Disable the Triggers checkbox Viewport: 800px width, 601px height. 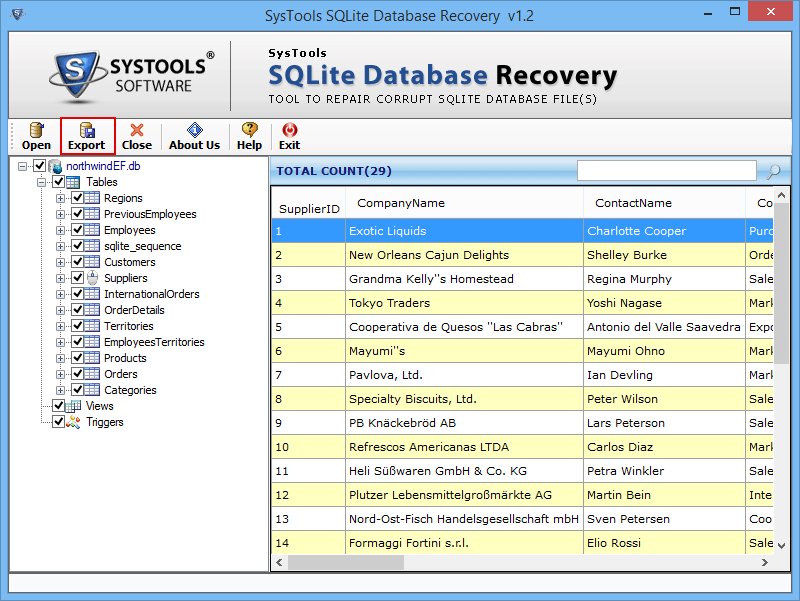click(x=58, y=421)
